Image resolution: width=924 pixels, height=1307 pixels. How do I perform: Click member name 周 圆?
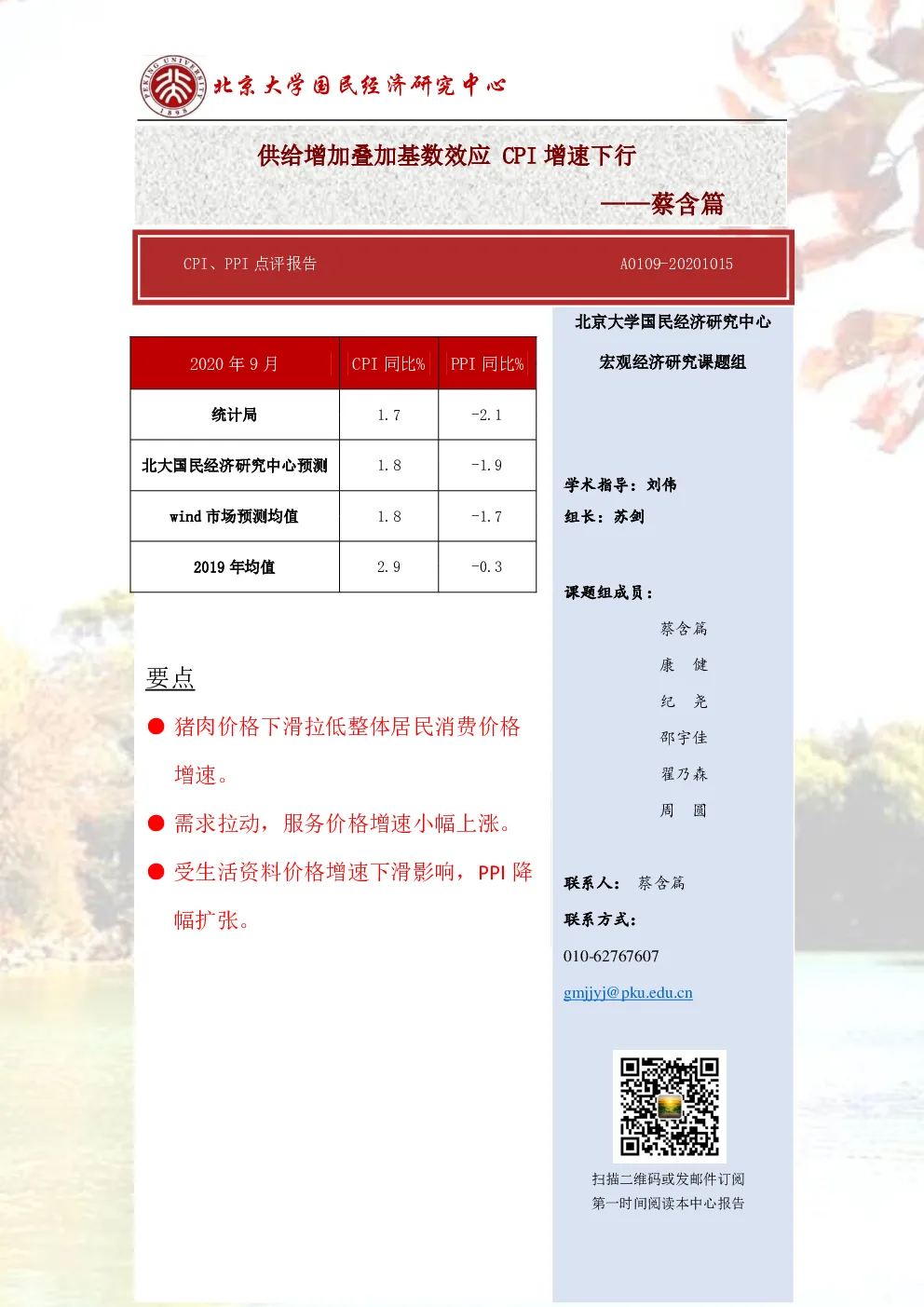tap(684, 810)
